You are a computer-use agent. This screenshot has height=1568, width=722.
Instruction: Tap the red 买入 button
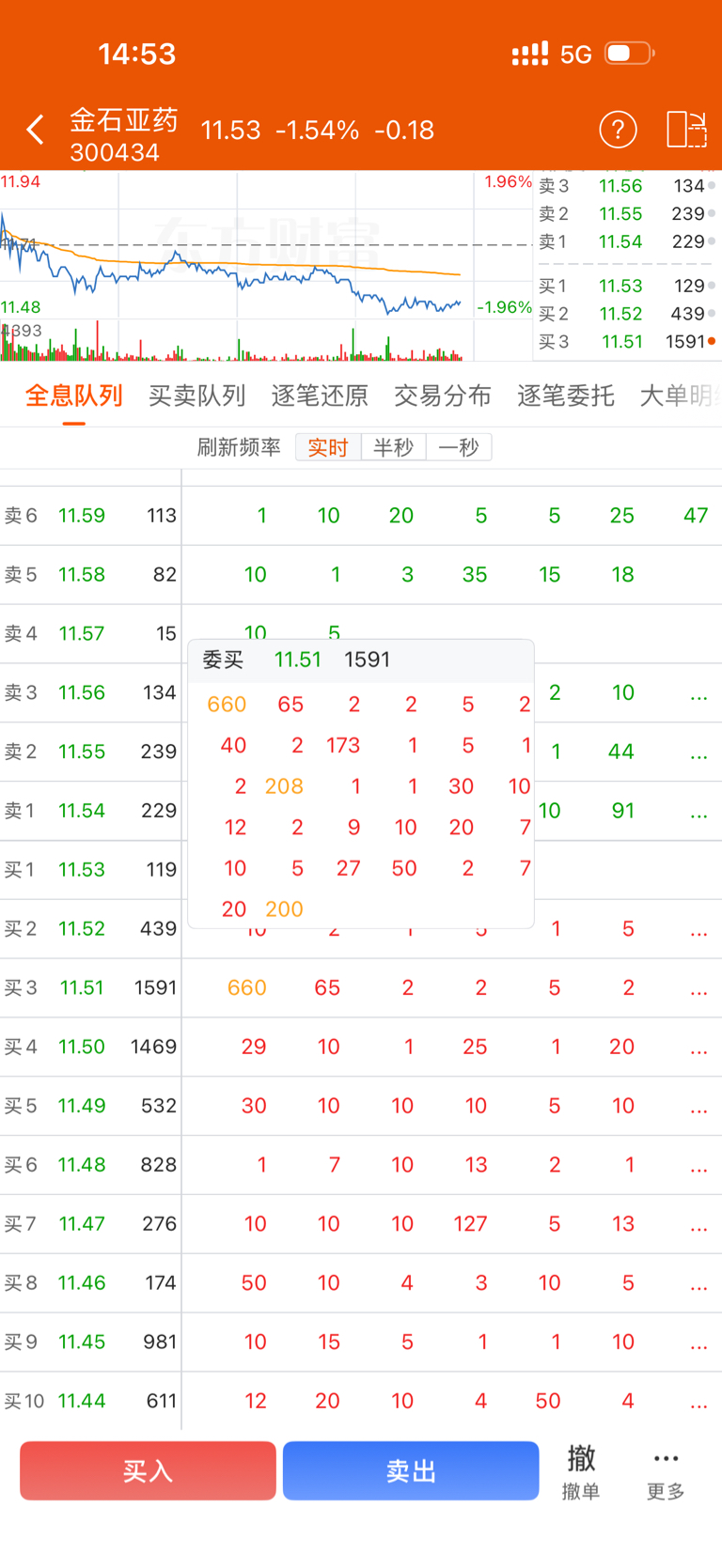(x=148, y=1470)
